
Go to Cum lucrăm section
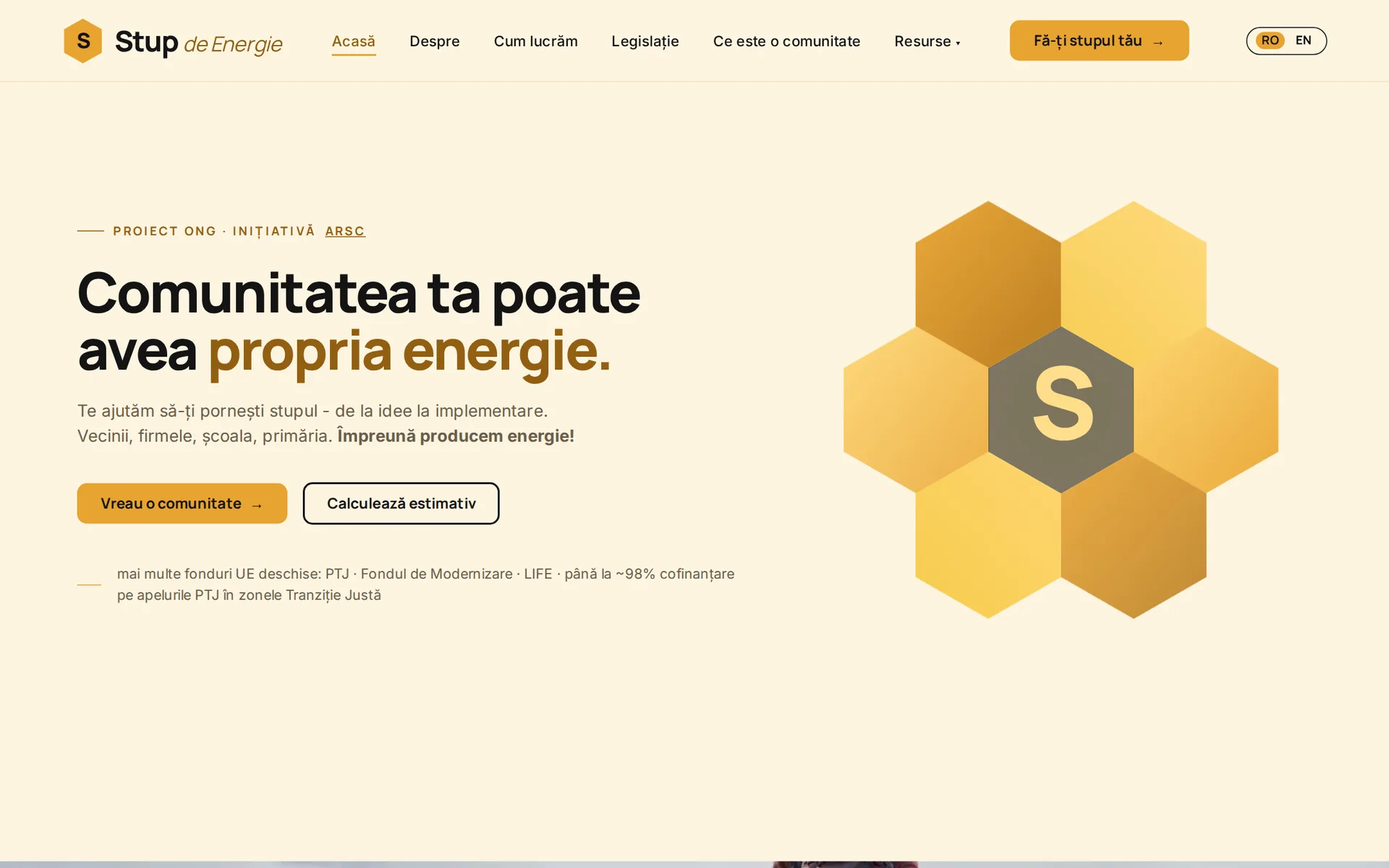point(536,41)
